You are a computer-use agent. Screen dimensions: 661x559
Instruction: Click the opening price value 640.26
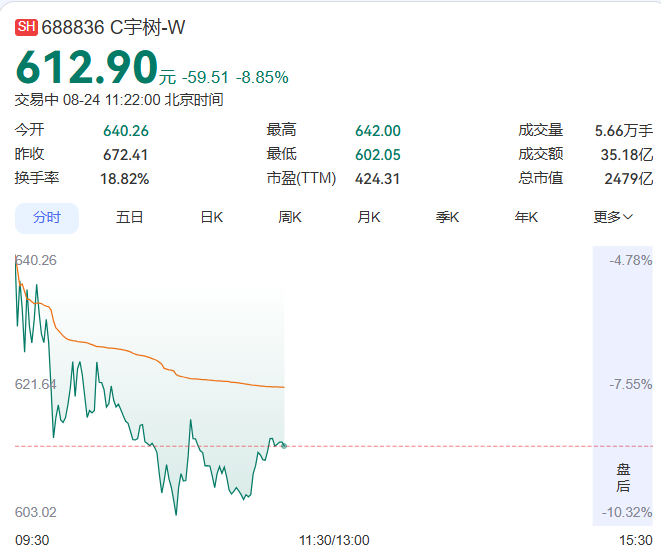126,131
